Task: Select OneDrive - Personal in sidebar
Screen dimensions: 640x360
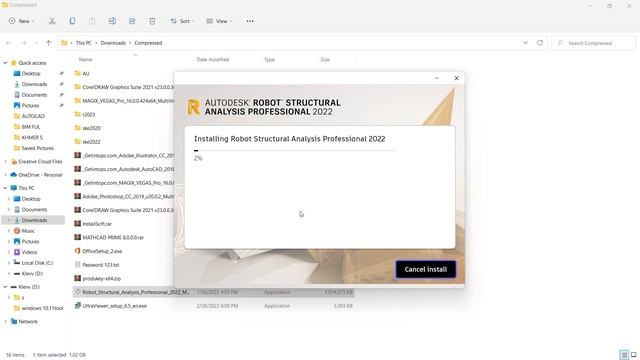Action: (x=40, y=175)
